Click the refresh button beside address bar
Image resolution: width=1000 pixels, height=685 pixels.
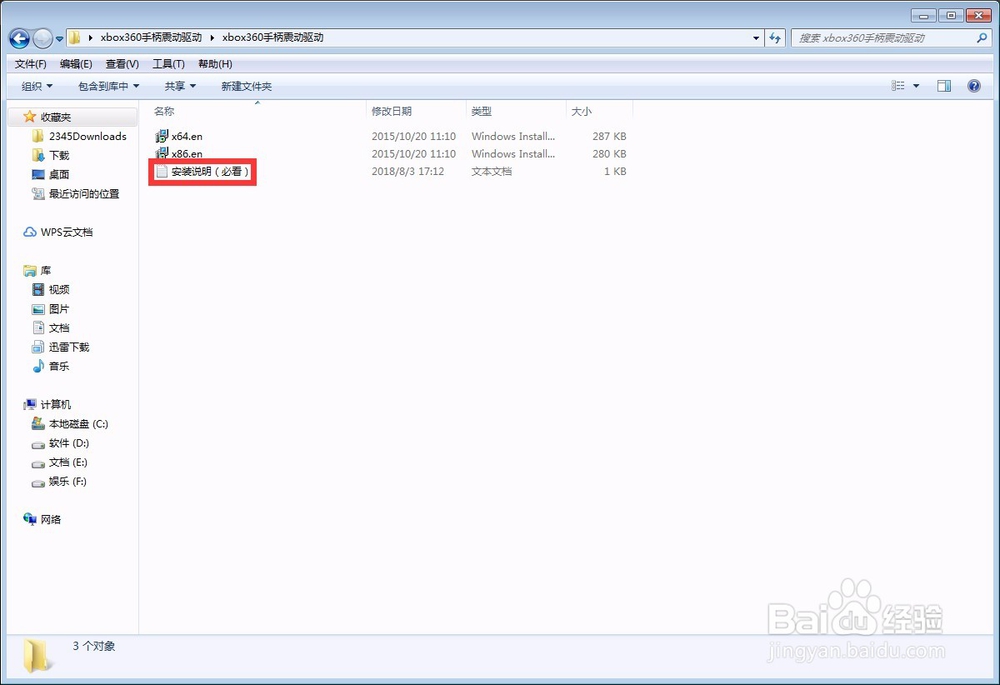coord(775,38)
